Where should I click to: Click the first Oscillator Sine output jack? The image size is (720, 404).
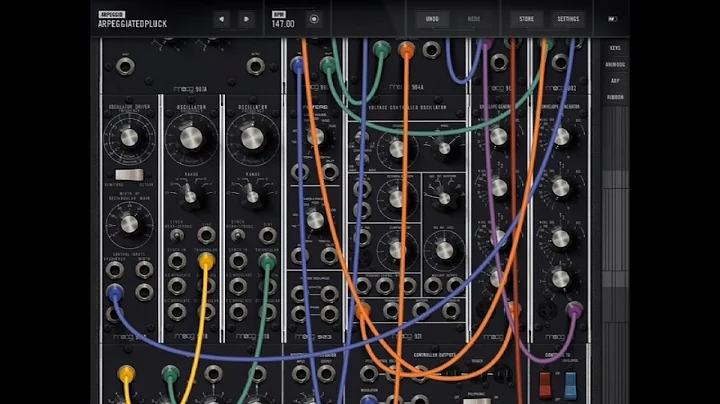[206, 236]
